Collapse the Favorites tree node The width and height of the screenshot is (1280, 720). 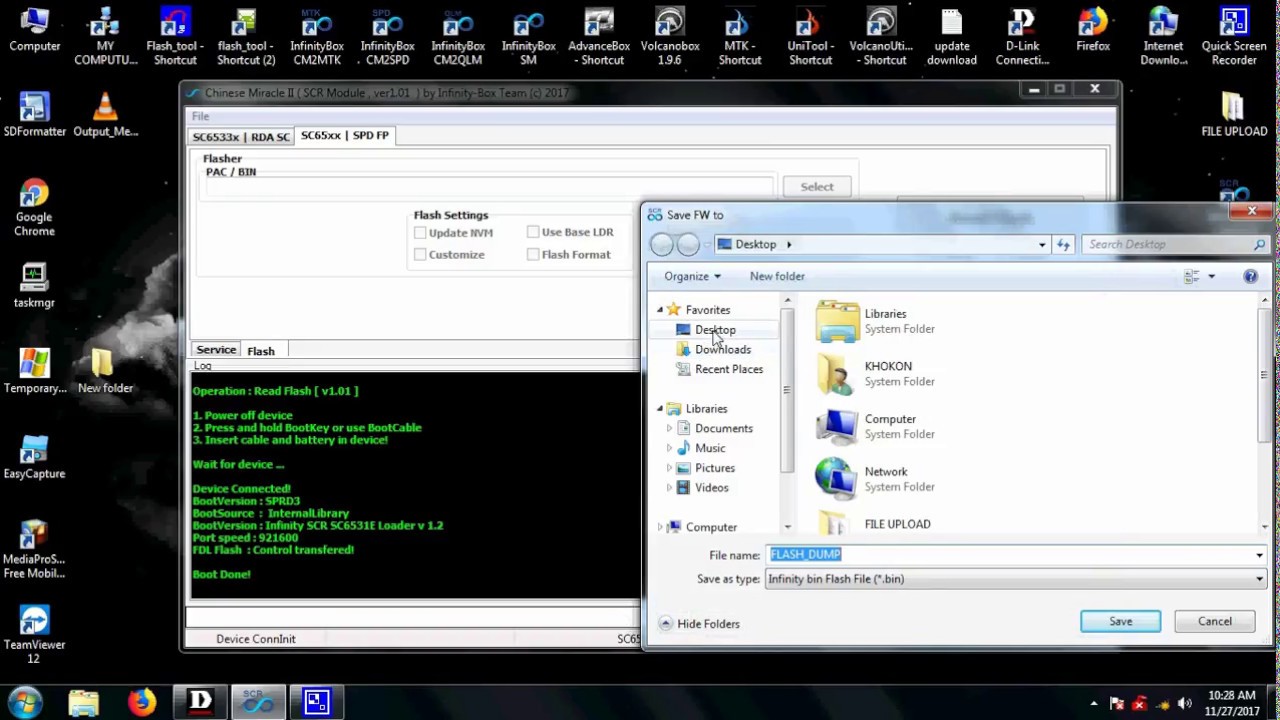point(660,310)
